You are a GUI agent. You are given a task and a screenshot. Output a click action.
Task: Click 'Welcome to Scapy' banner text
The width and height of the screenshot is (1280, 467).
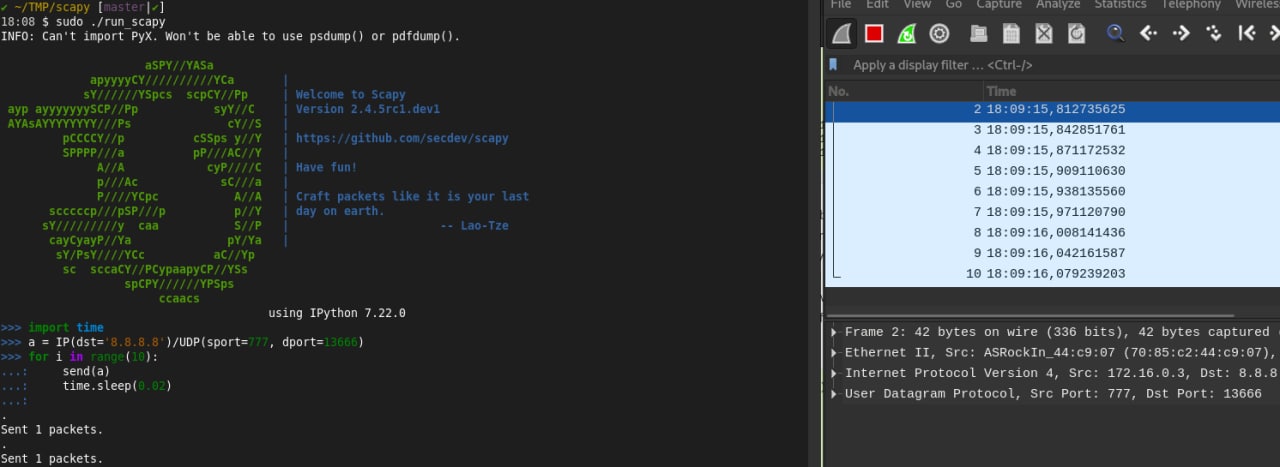point(351,95)
